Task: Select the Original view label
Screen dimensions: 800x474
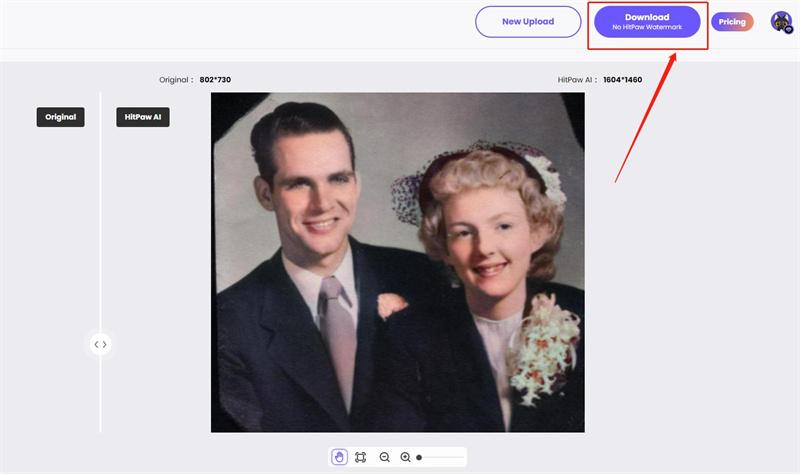Action: pyautogui.click(x=61, y=117)
